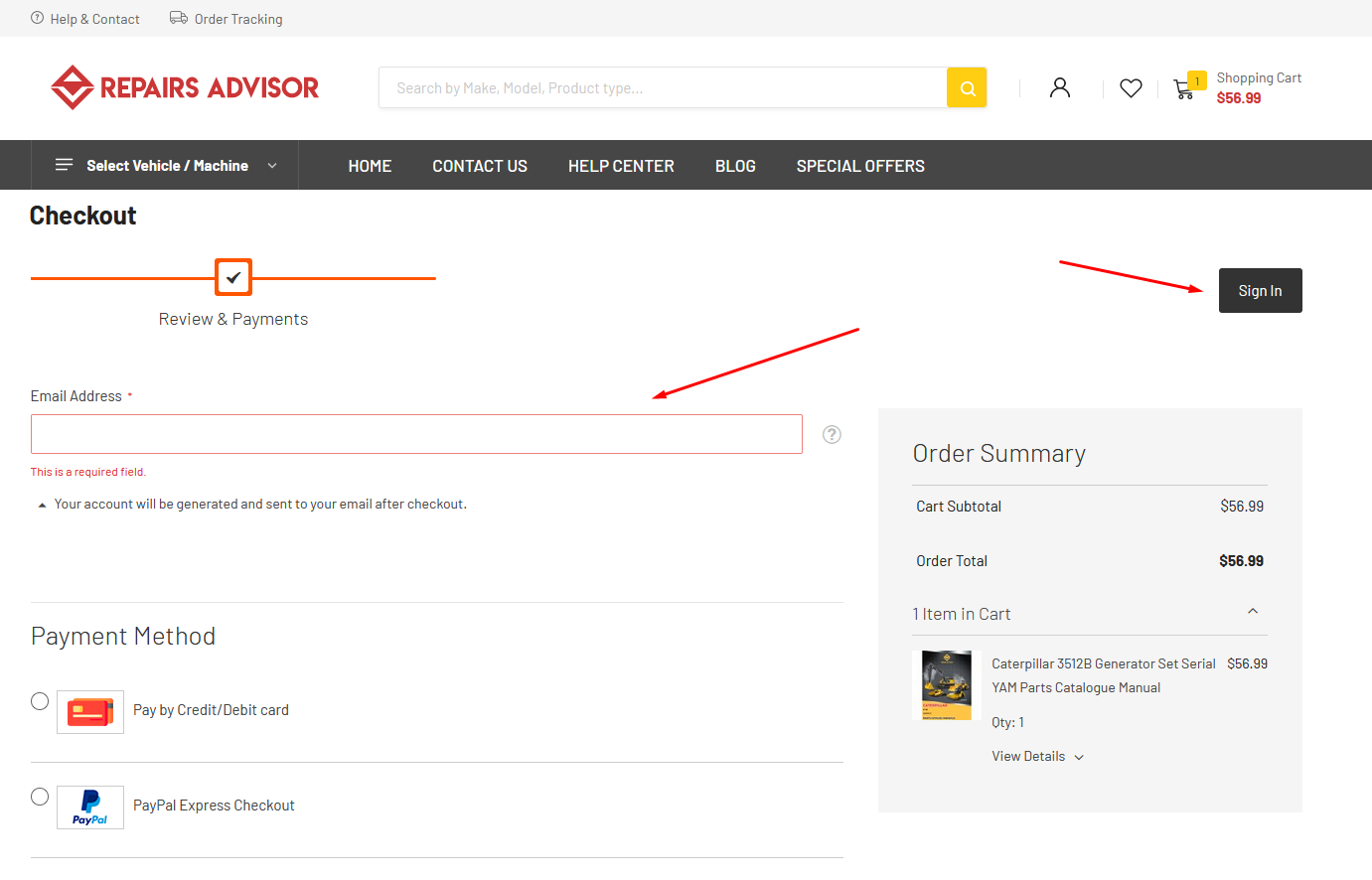The height and width of the screenshot is (880, 1372).
Task: Open the user account icon
Action: tap(1060, 88)
